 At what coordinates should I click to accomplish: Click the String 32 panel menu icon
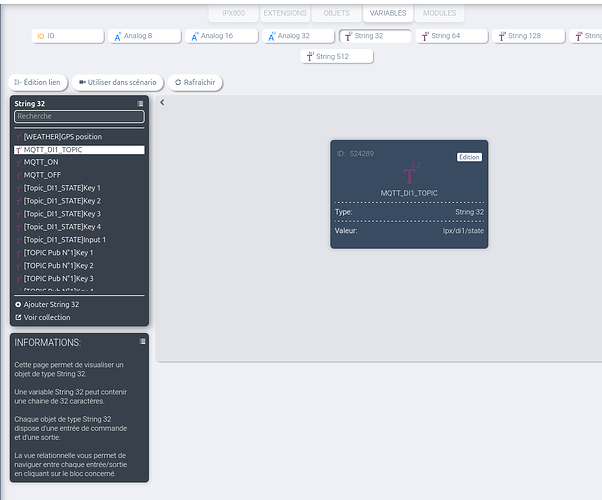[x=140, y=104]
